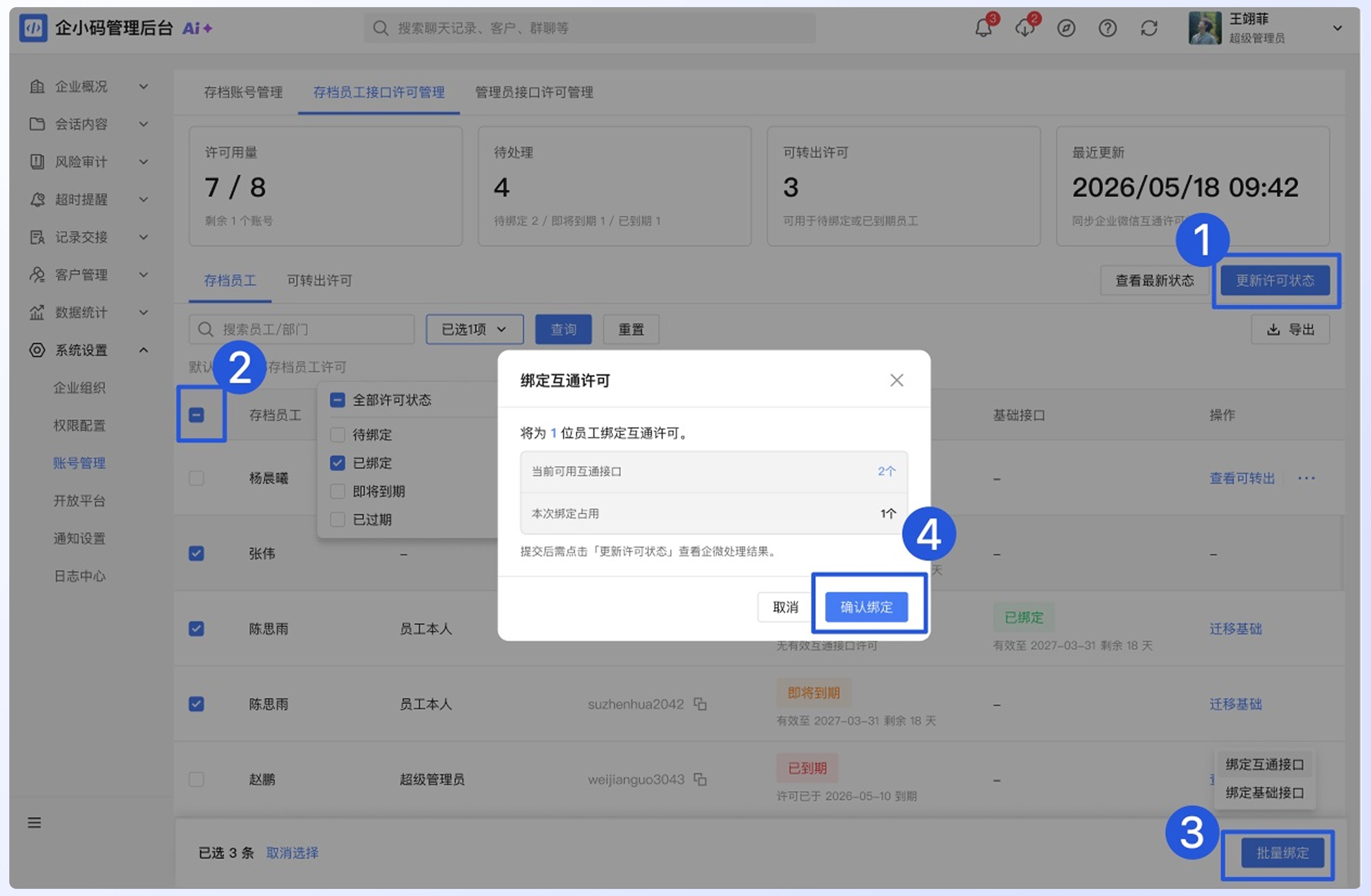Screen dimensions: 1371x896
Task: Click the search magnifier icon in top bar
Action: 380,28
